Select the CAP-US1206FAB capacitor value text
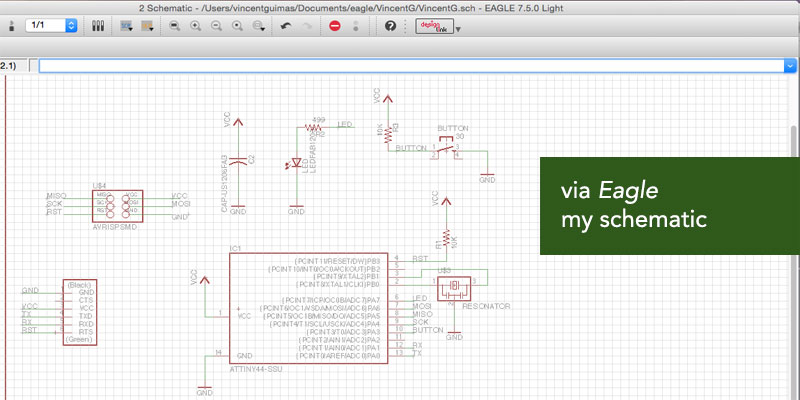 (224, 184)
